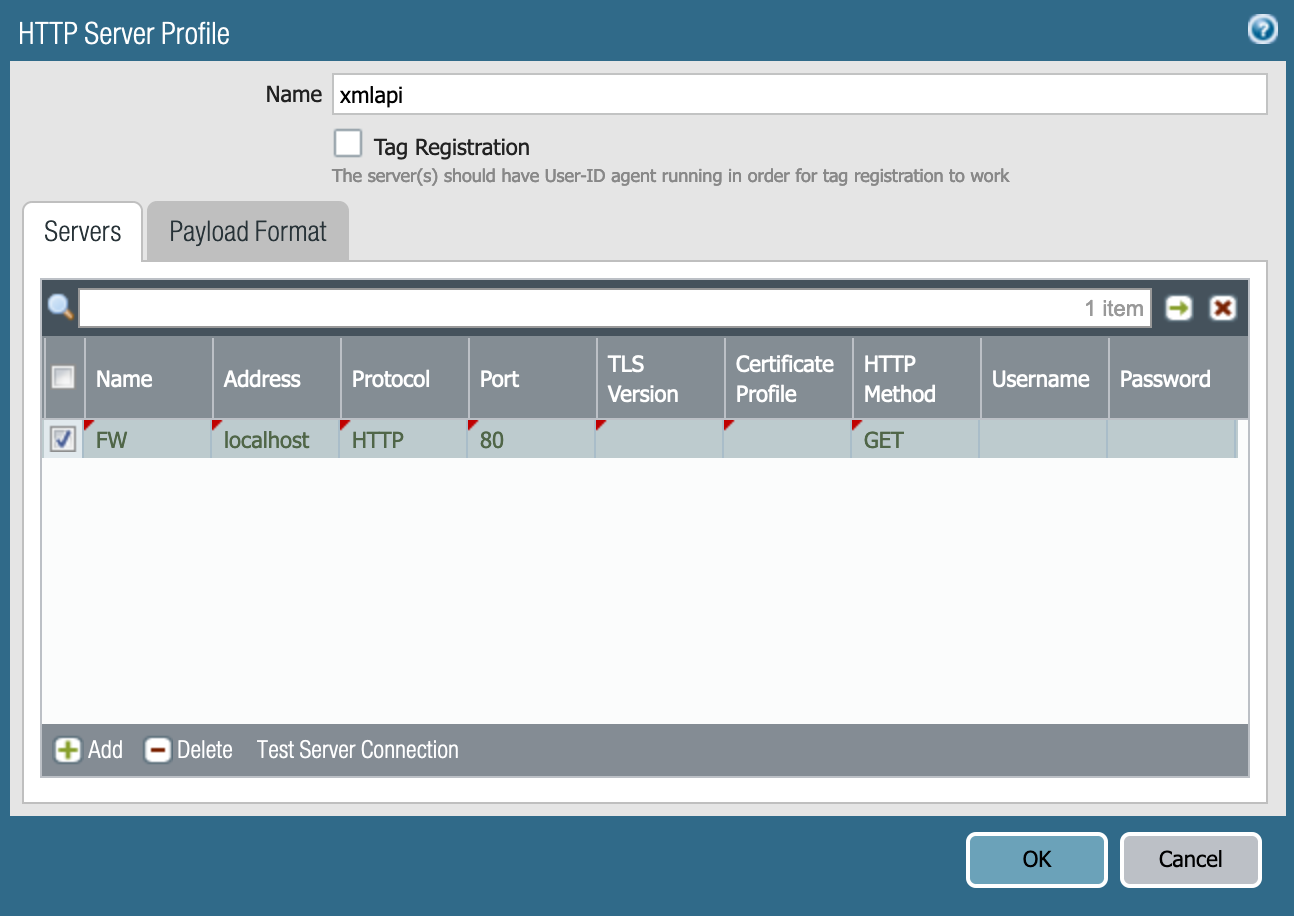This screenshot has height=916, width=1294.
Task: Click inside the table filter text box
Action: (600, 308)
